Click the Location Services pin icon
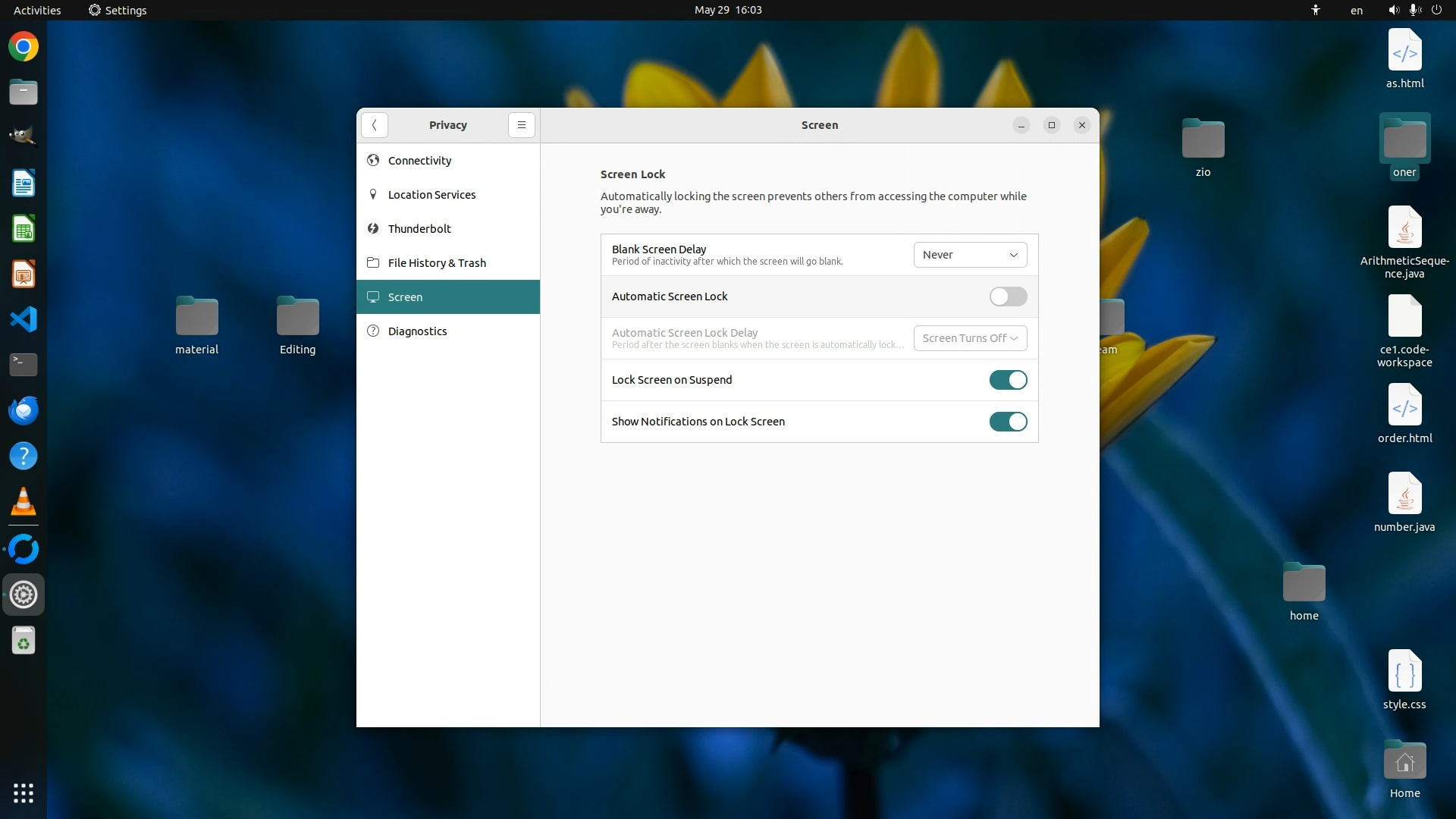Screen dimensions: 1456x819 (x=373, y=194)
